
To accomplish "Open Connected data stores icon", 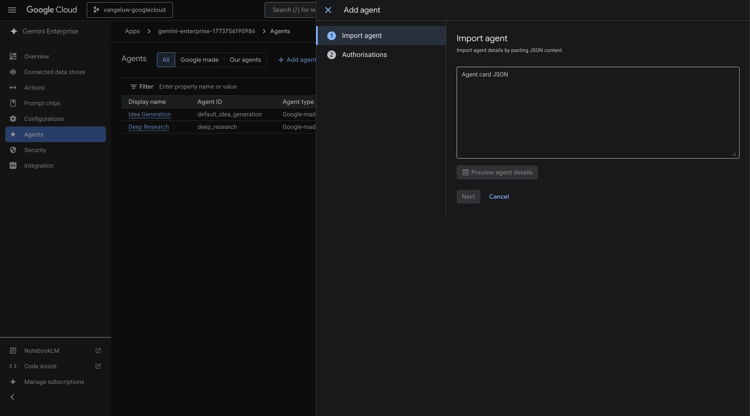I will click(x=13, y=72).
